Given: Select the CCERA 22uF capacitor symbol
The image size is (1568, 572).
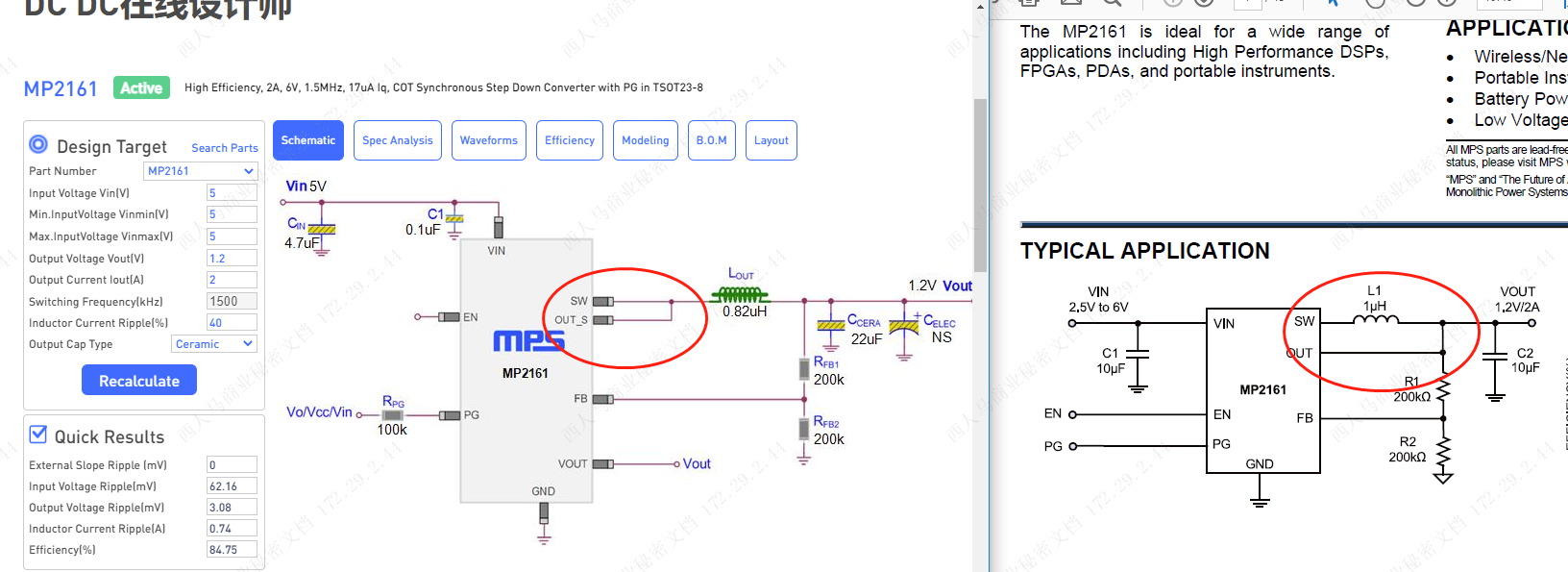Looking at the screenshot, I should [831, 326].
